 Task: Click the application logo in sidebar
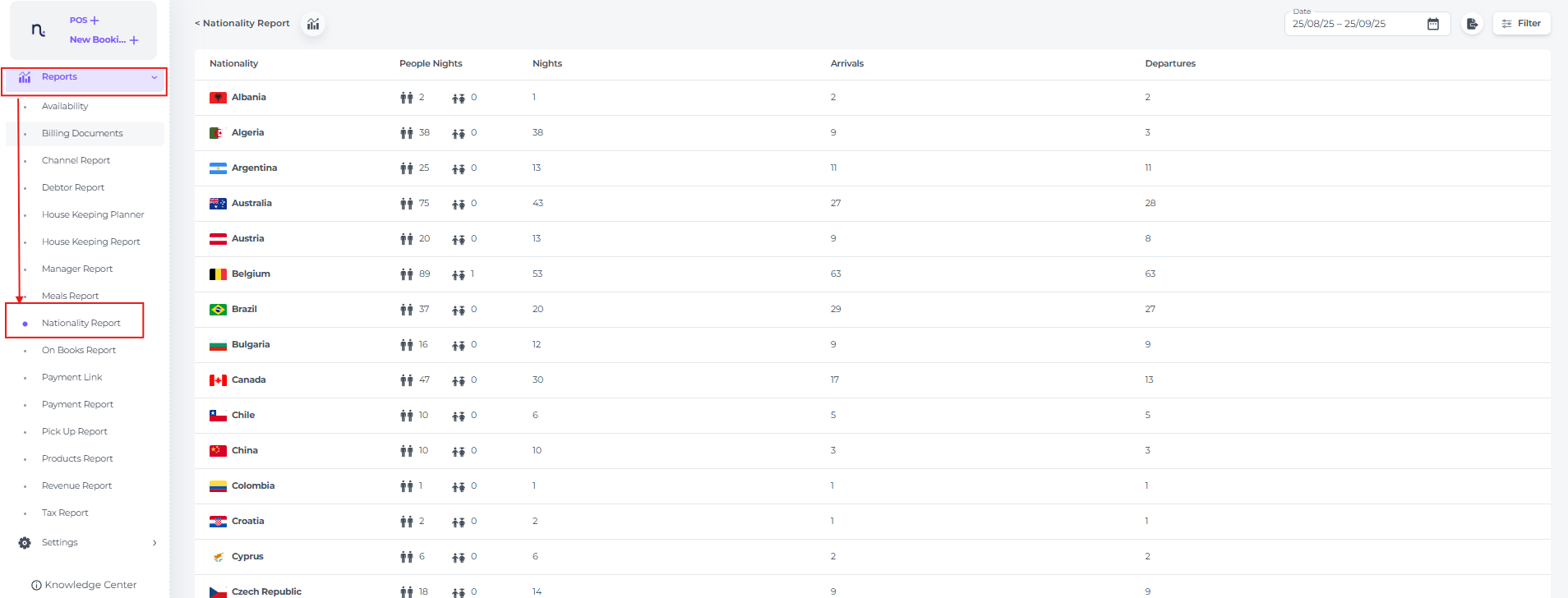[38, 30]
